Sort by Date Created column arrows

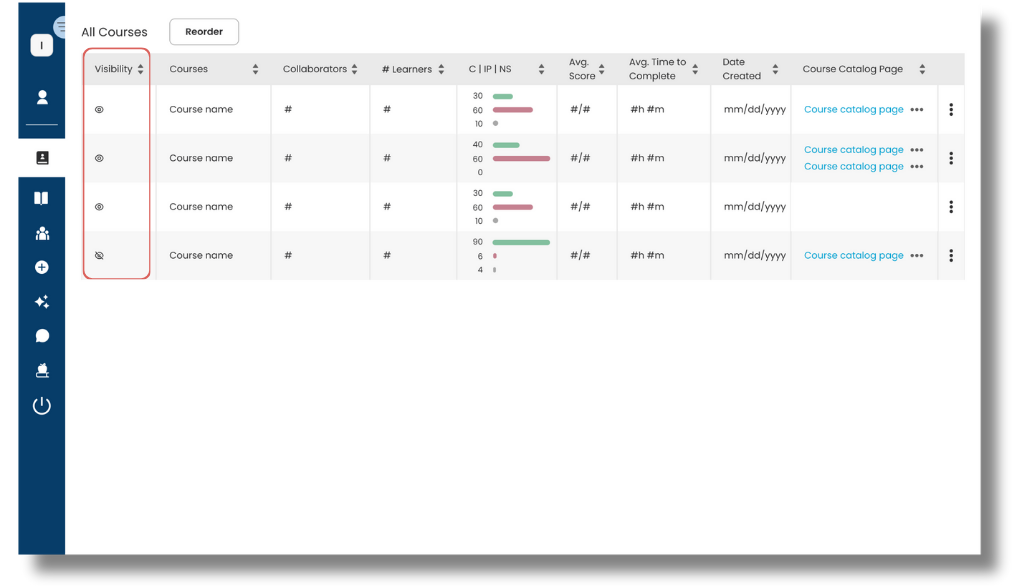point(775,69)
